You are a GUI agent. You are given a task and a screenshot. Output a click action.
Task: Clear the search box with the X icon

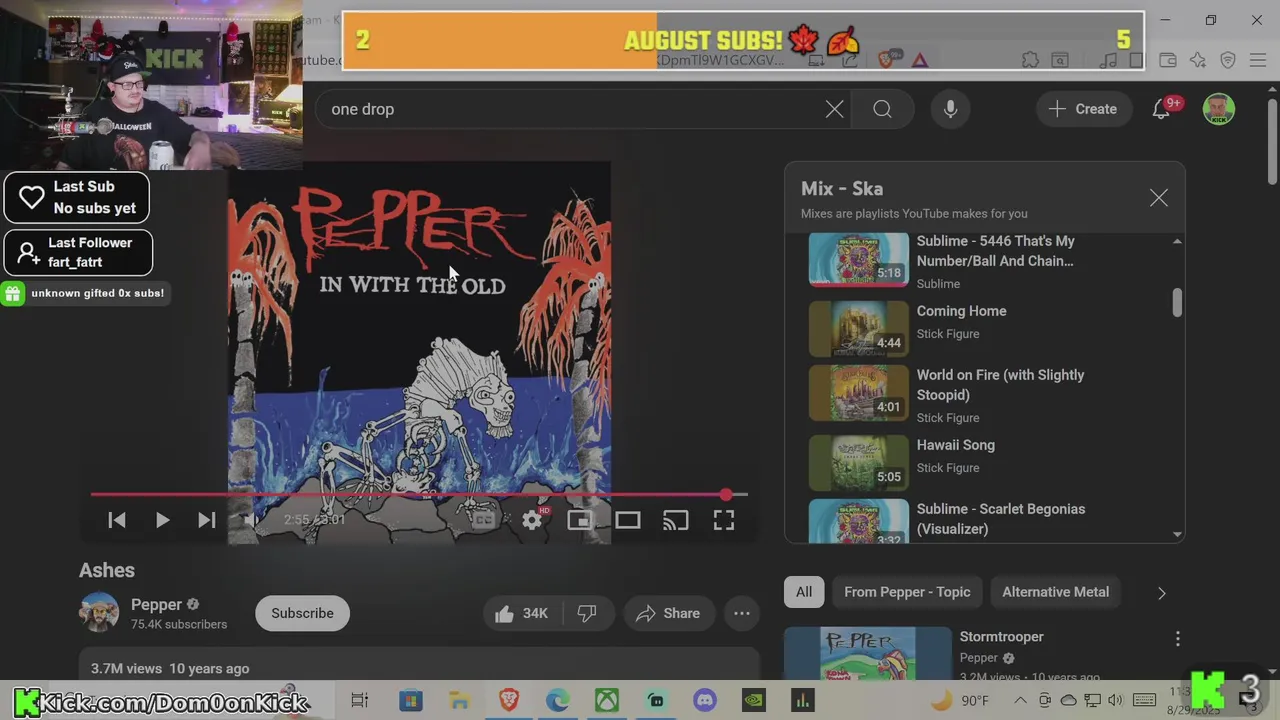pos(834,109)
